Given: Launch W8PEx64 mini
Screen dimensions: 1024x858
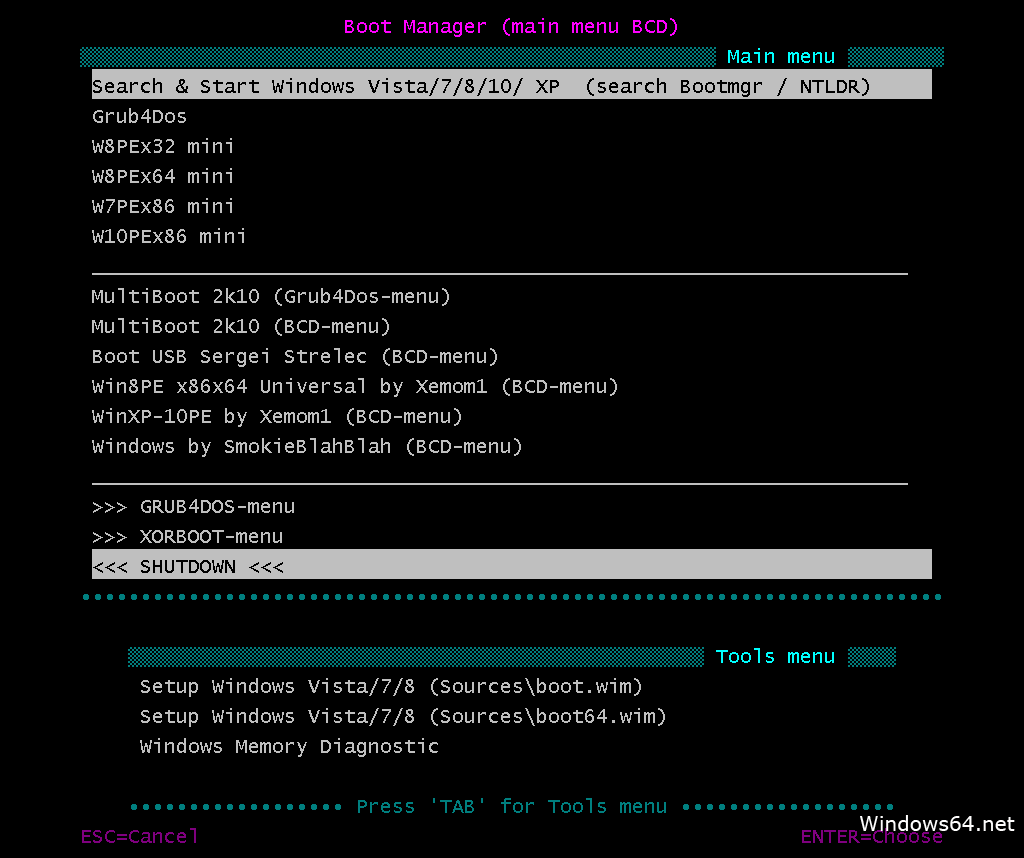Looking at the screenshot, I should 163,176.
